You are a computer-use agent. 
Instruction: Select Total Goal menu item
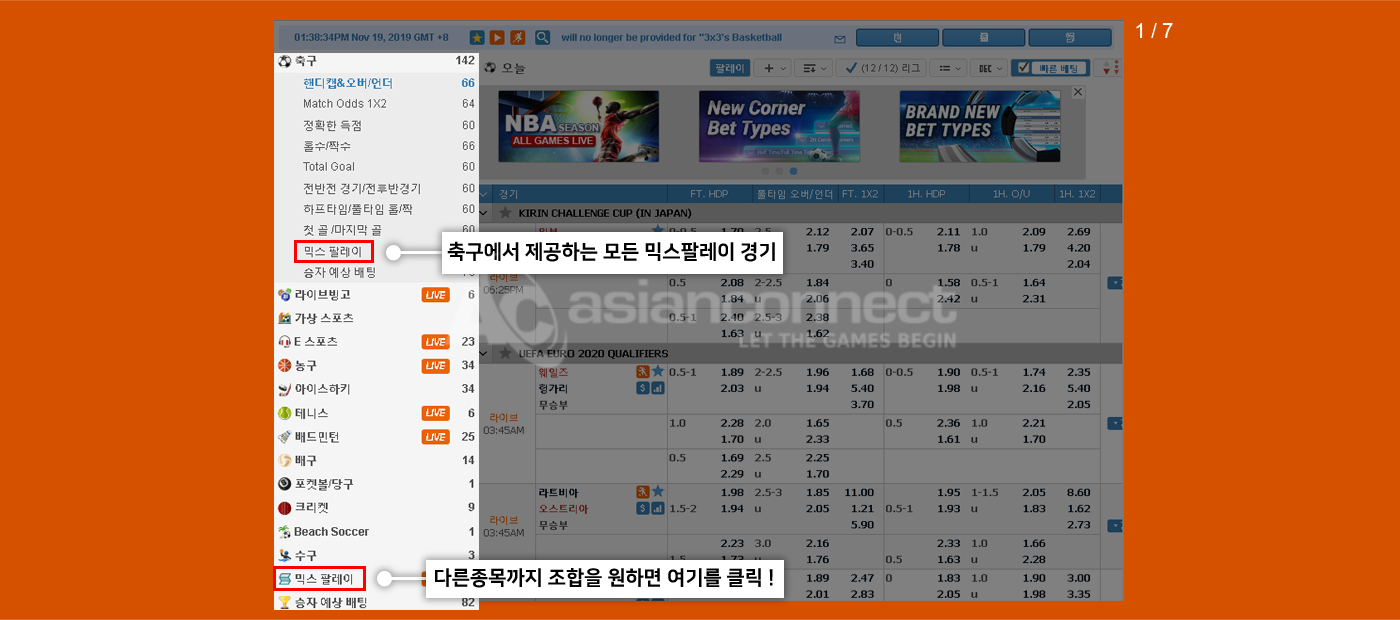coord(329,167)
